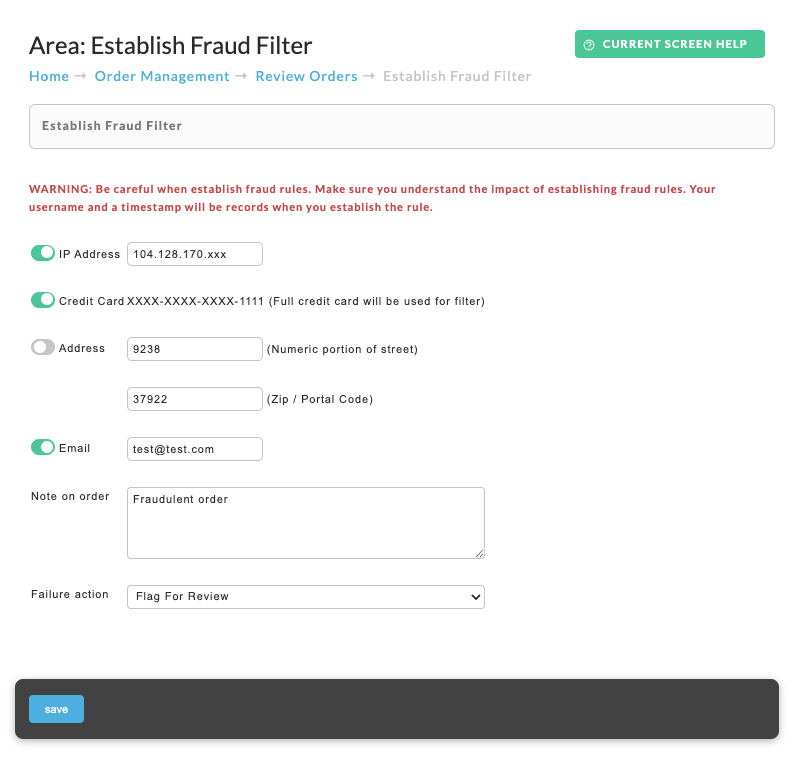Click inside the Note on order textarea
The width and height of the screenshot is (794, 759).
click(x=306, y=523)
